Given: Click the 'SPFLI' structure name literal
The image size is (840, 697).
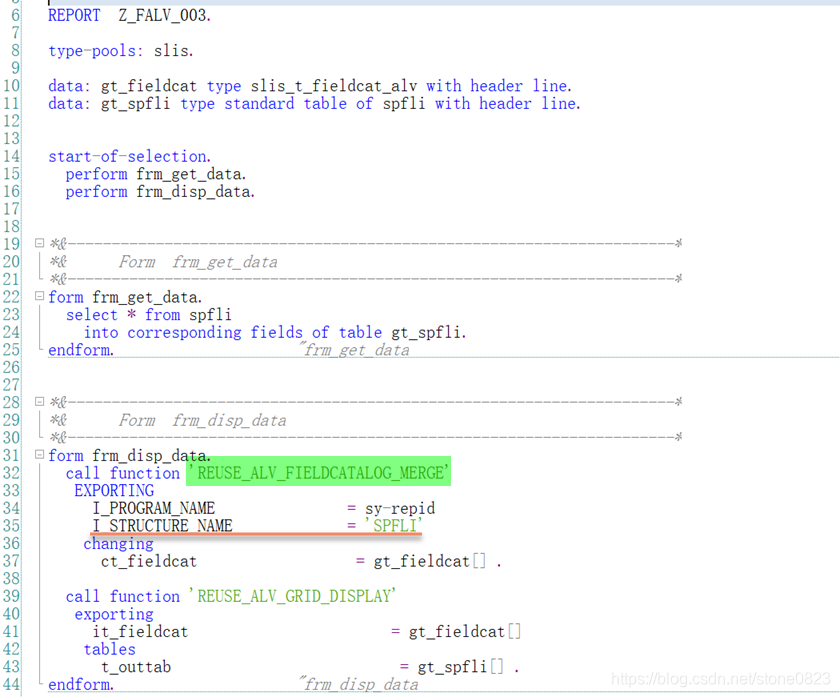Looking at the screenshot, I should click(x=394, y=525).
